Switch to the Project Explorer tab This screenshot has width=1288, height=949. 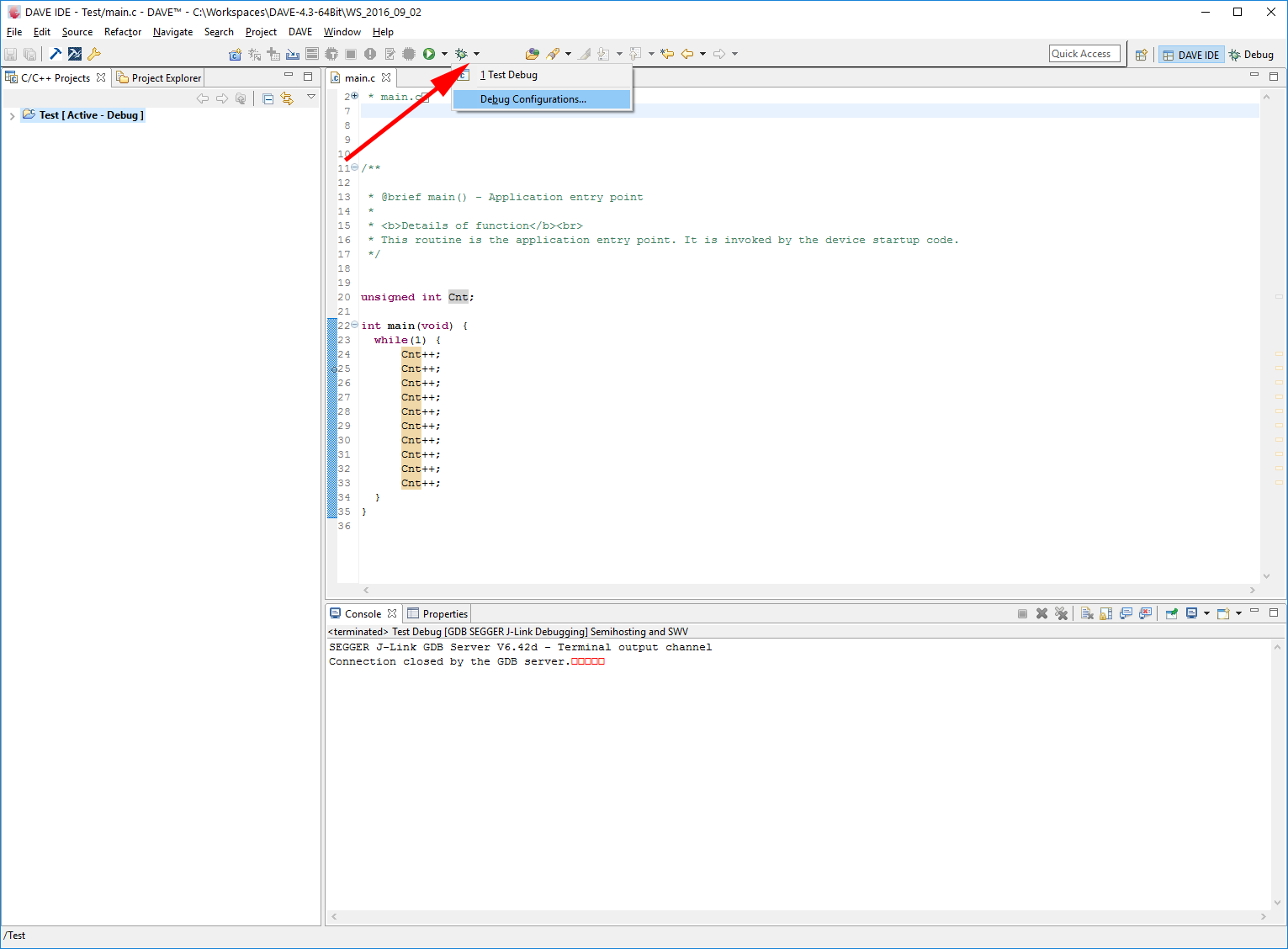click(160, 78)
